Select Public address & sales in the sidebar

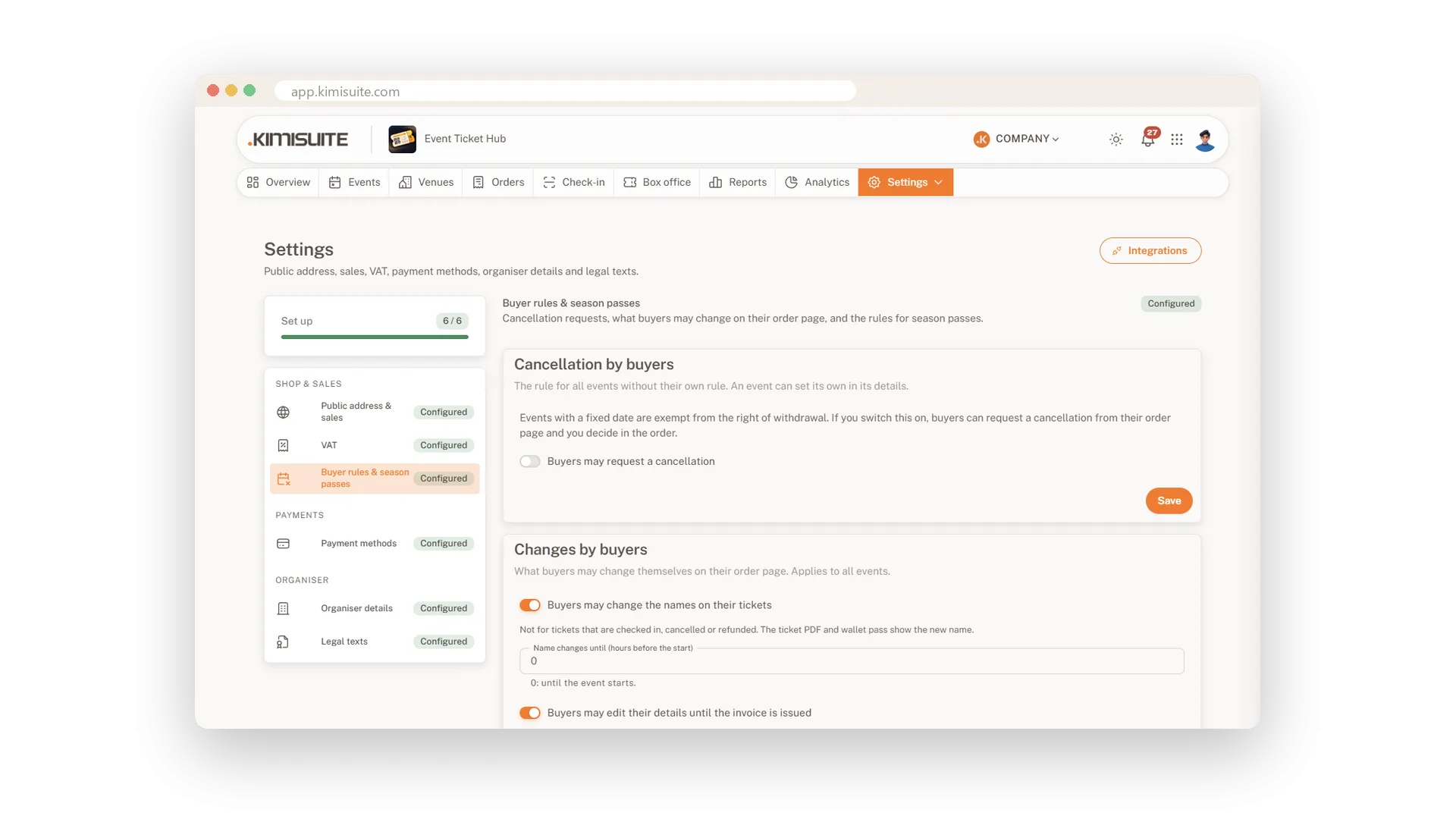(375, 413)
